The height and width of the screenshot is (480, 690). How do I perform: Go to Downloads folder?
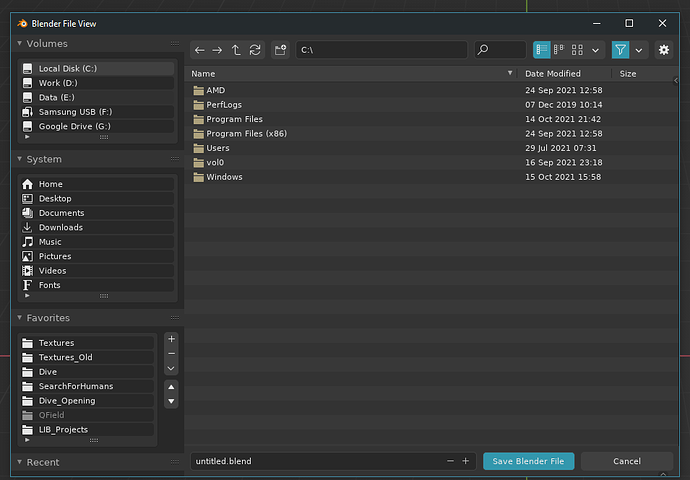point(97,227)
